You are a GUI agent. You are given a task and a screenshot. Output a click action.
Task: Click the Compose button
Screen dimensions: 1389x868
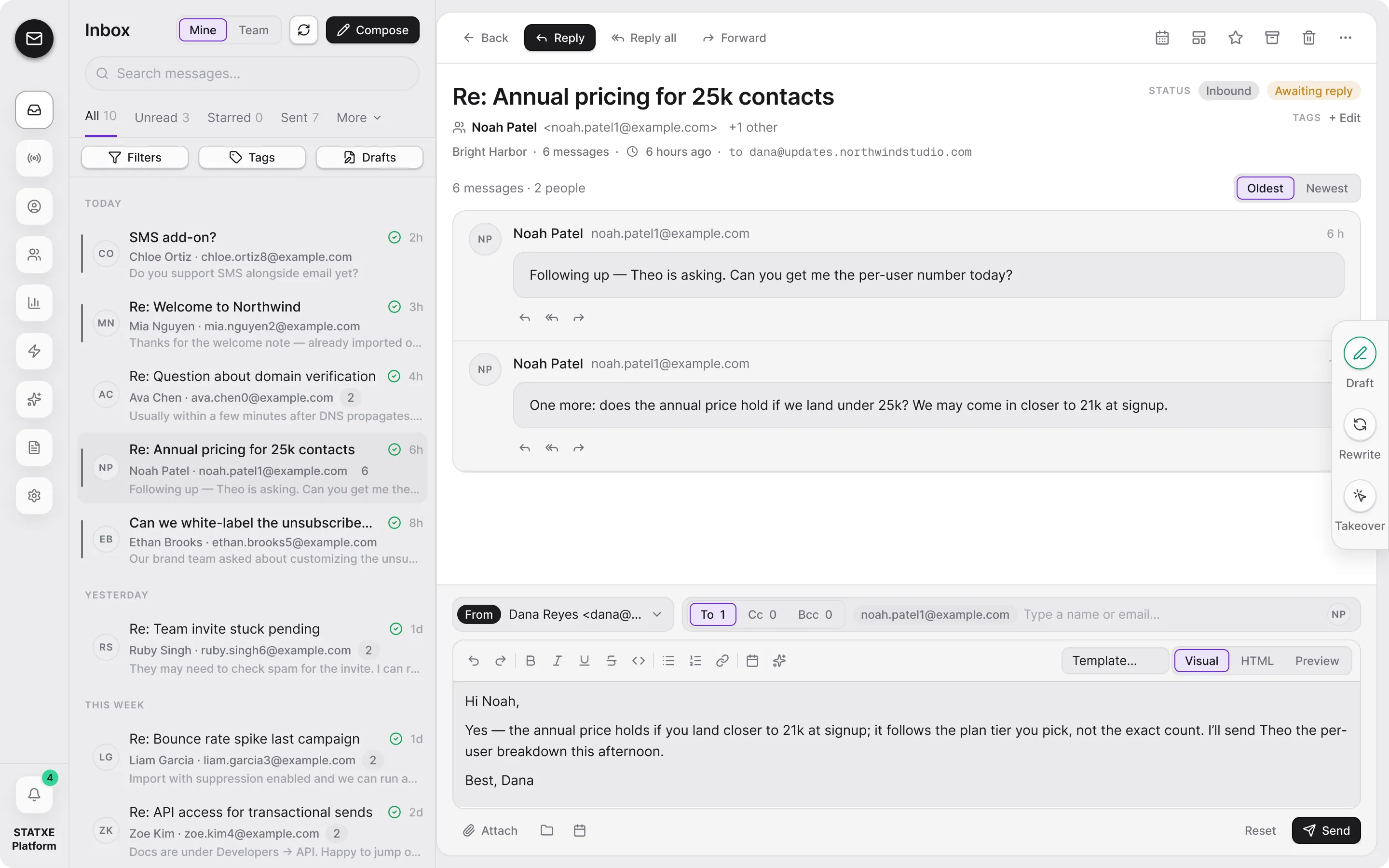pyautogui.click(x=372, y=30)
